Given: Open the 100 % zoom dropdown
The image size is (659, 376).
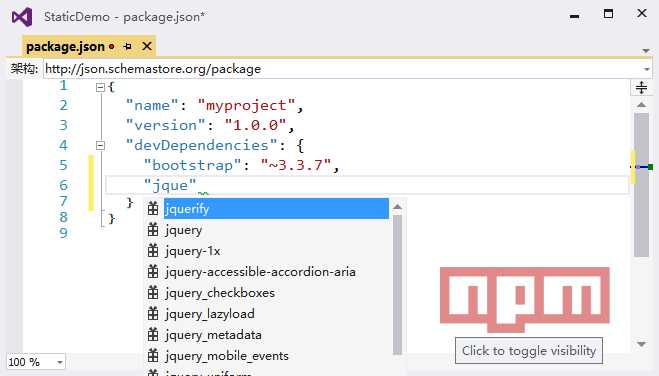Looking at the screenshot, I should pyautogui.click(x=60, y=362).
